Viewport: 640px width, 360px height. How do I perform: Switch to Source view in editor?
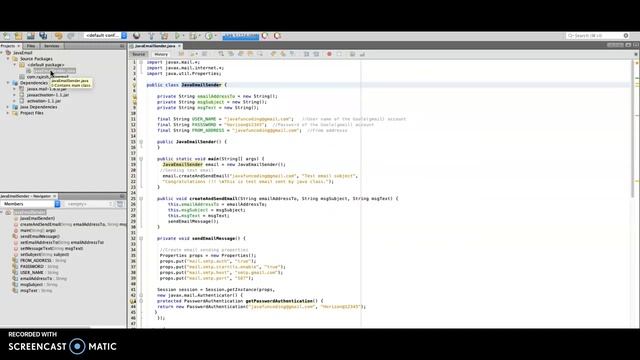[x=139, y=54]
